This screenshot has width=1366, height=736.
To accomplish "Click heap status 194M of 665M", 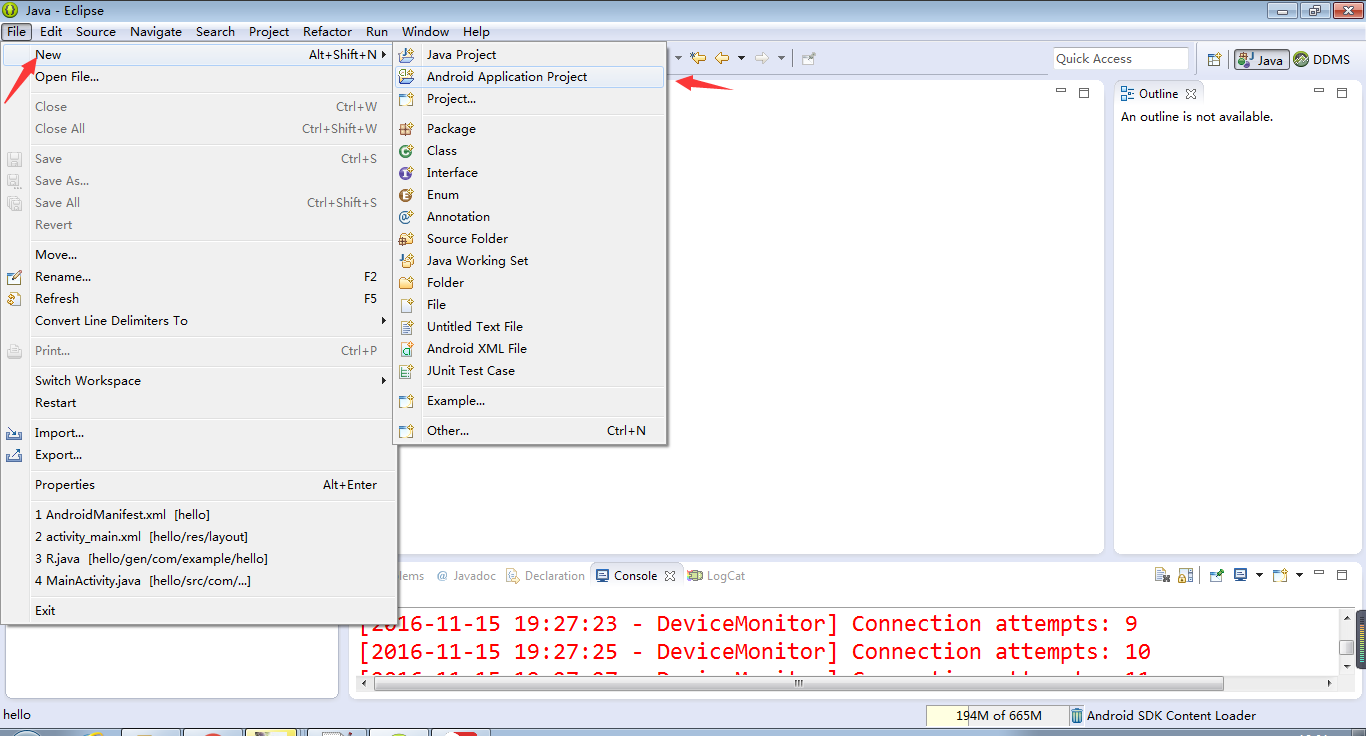I will coord(997,715).
